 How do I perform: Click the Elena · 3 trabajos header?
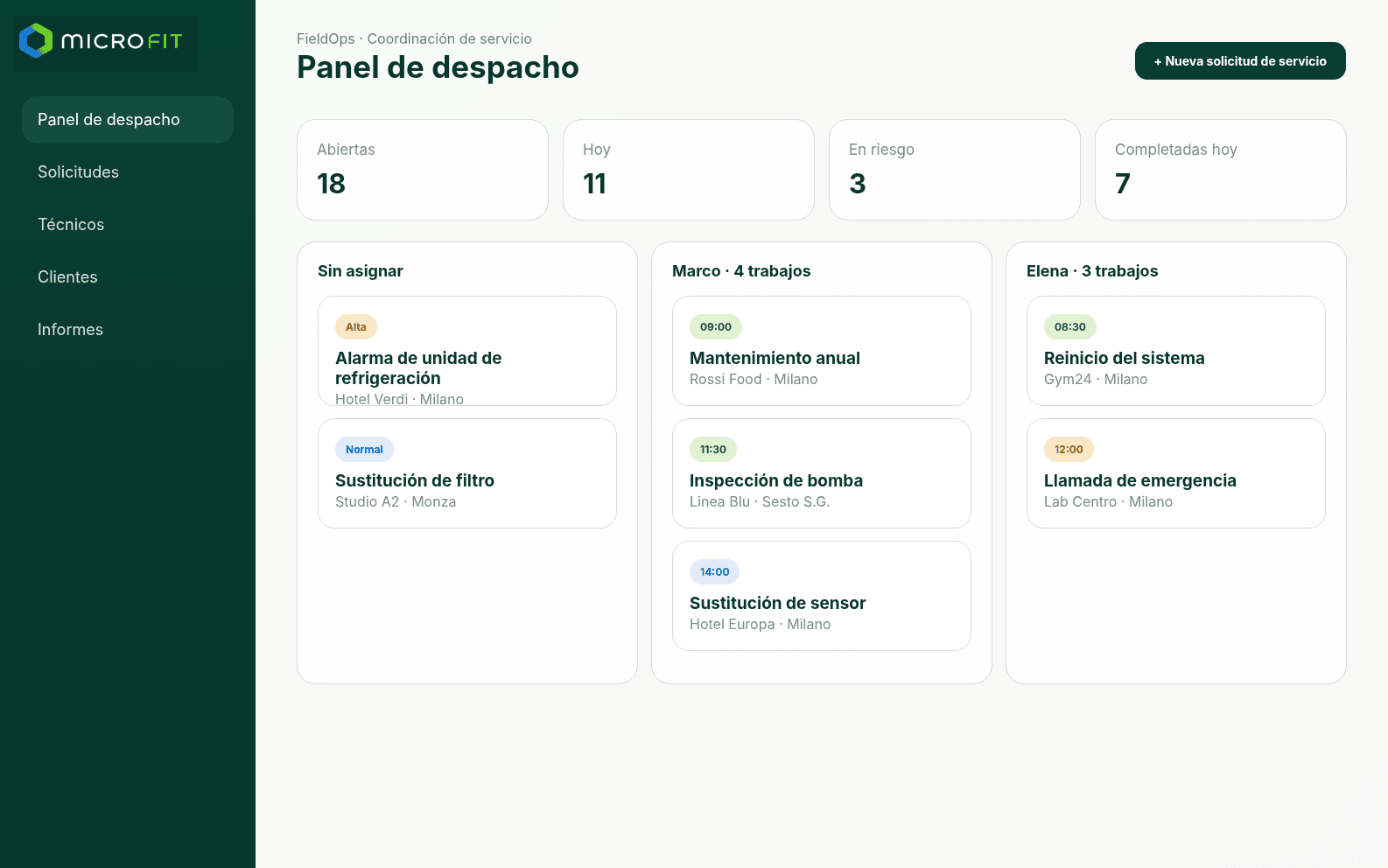(x=1092, y=271)
